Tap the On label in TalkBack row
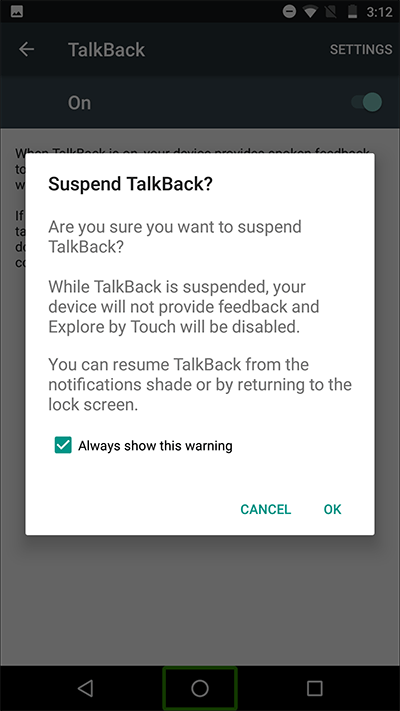The width and height of the screenshot is (400, 711). [79, 103]
